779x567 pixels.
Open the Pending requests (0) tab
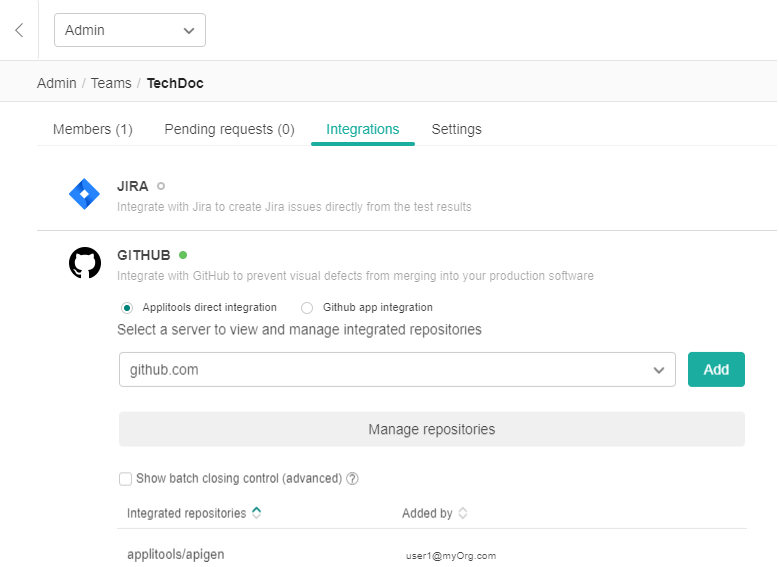229,129
